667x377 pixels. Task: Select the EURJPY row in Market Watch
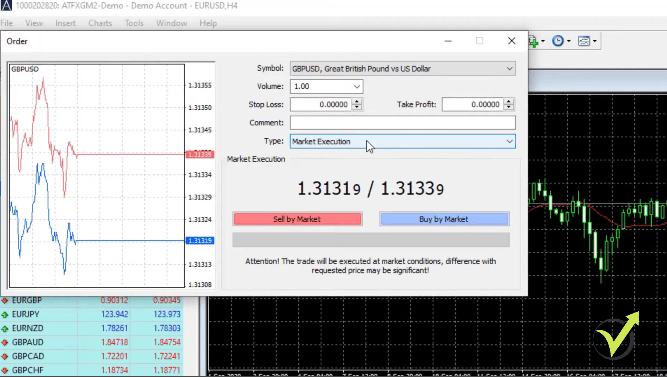(x=91, y=315)
